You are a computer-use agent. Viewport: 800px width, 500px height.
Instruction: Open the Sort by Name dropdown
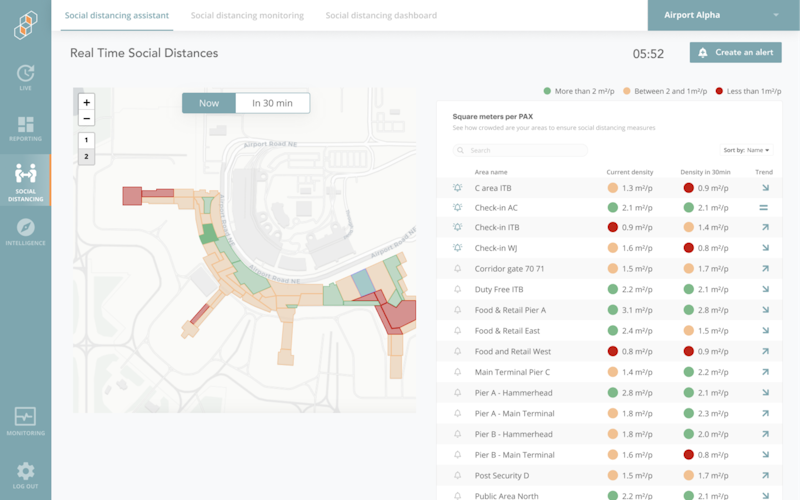coord(747,150)
